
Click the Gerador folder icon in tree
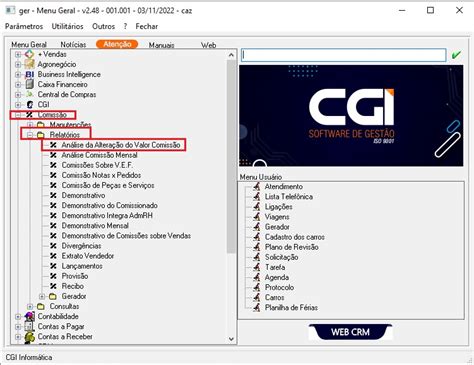[53, 296]
